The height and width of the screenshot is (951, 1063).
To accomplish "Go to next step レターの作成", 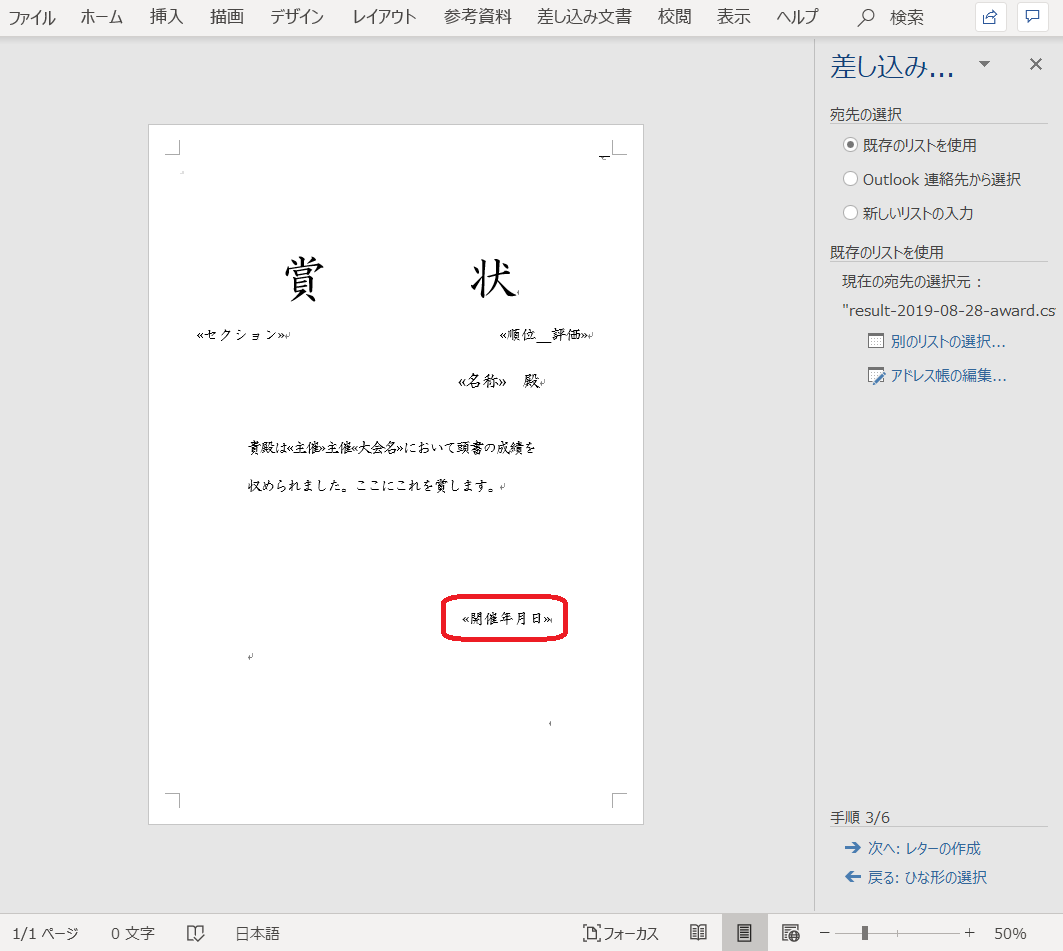I will (923, 848).
